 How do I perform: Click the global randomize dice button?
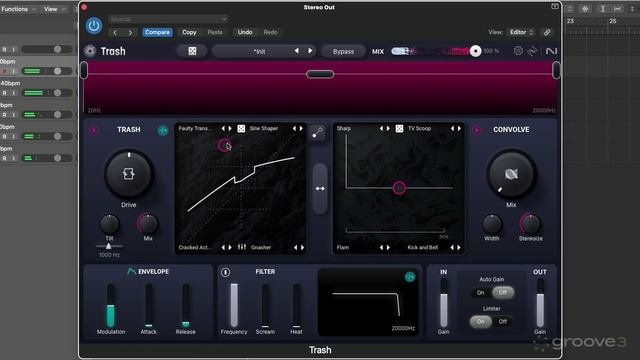(192, 51)
